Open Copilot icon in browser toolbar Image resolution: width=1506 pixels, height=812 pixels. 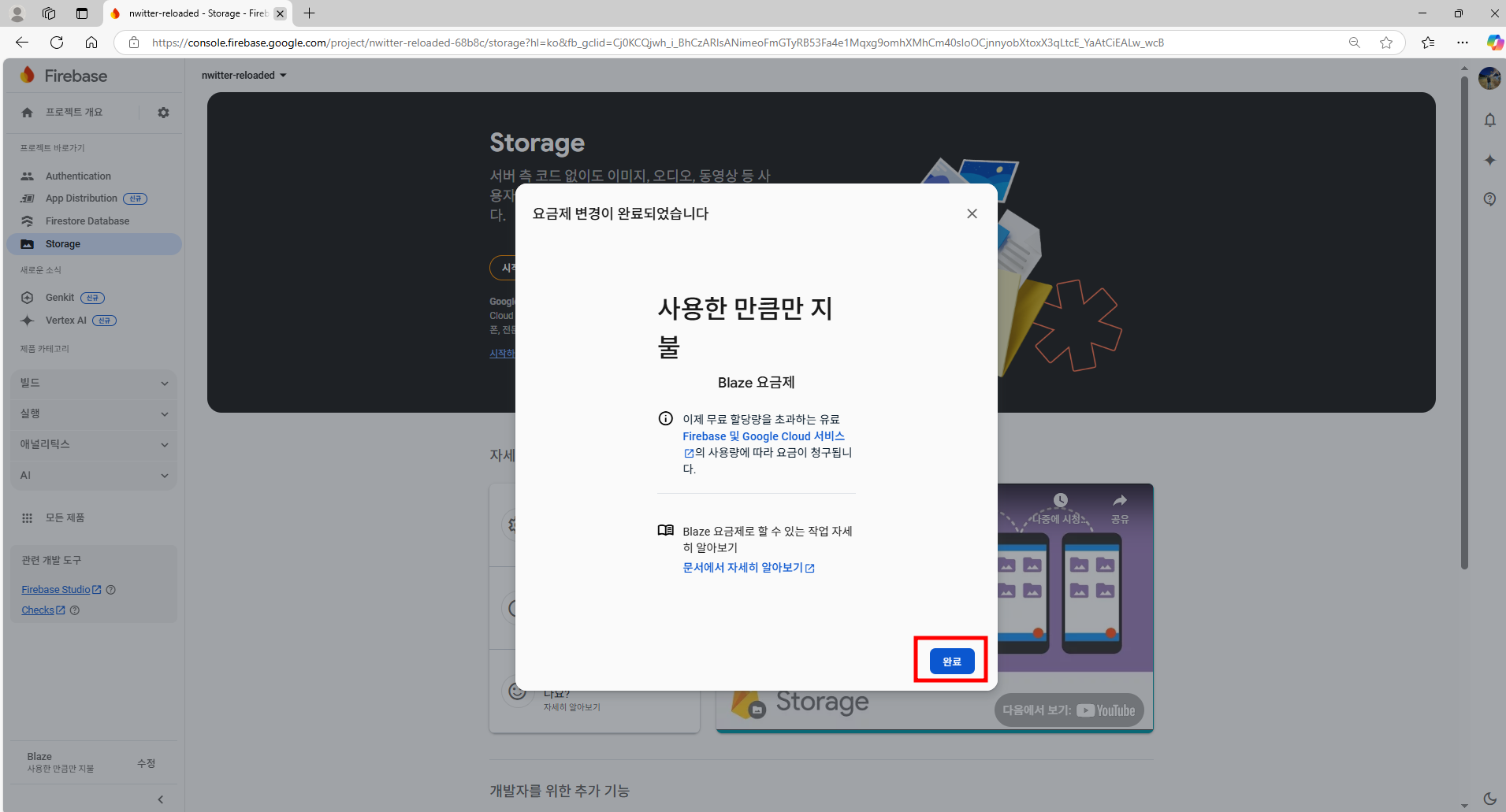pos(1494,43)
